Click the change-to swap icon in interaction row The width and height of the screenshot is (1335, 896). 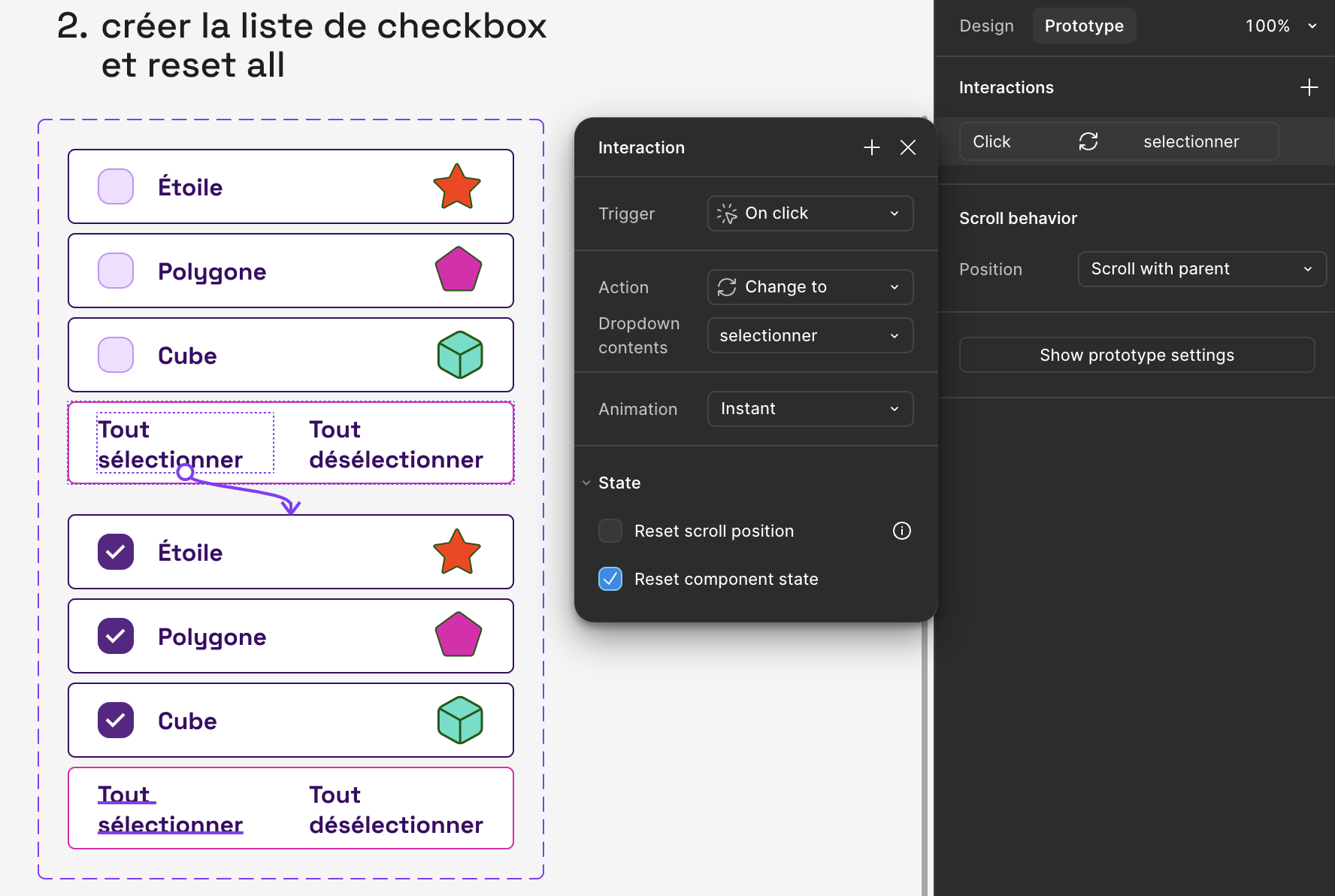point(1088,141)
